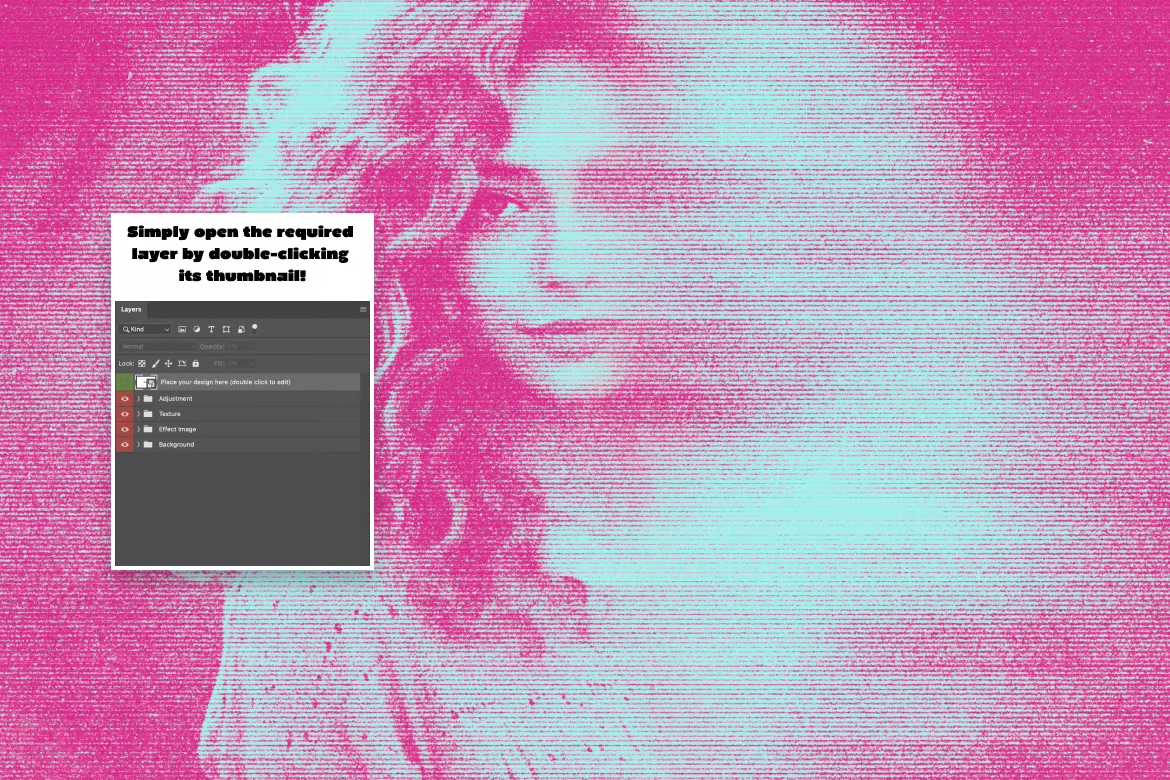Expand the Adjustment group contents
The width and height of the screenshot is (1170, 780).
pos(139,398)
